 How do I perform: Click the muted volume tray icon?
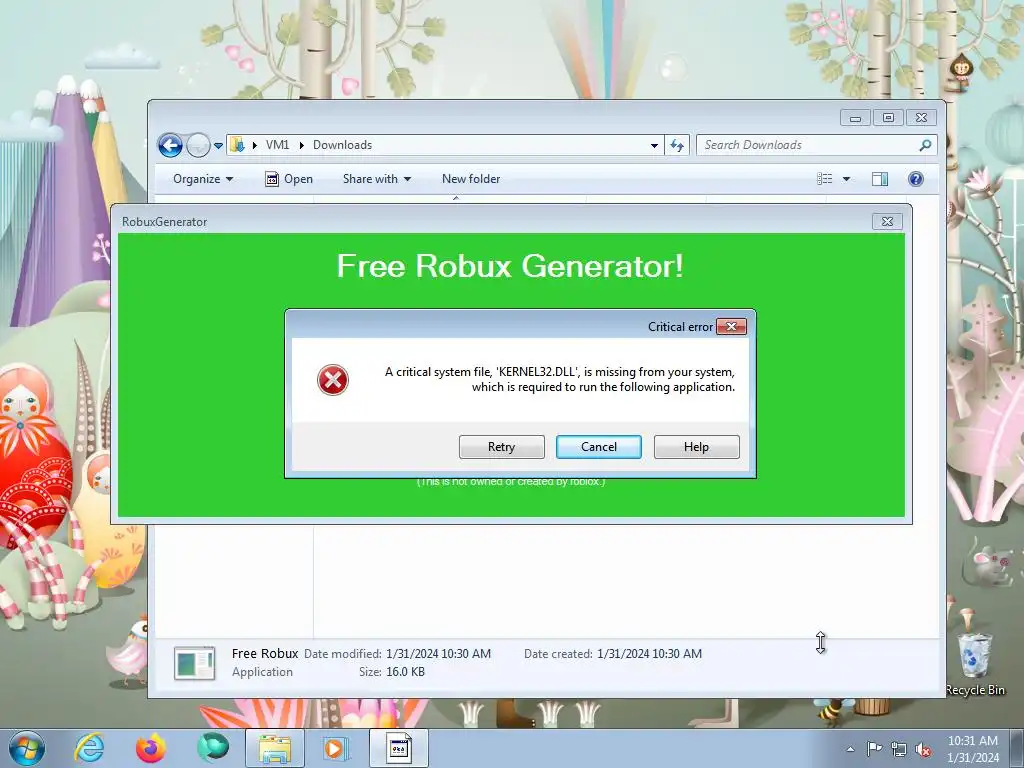923,749
